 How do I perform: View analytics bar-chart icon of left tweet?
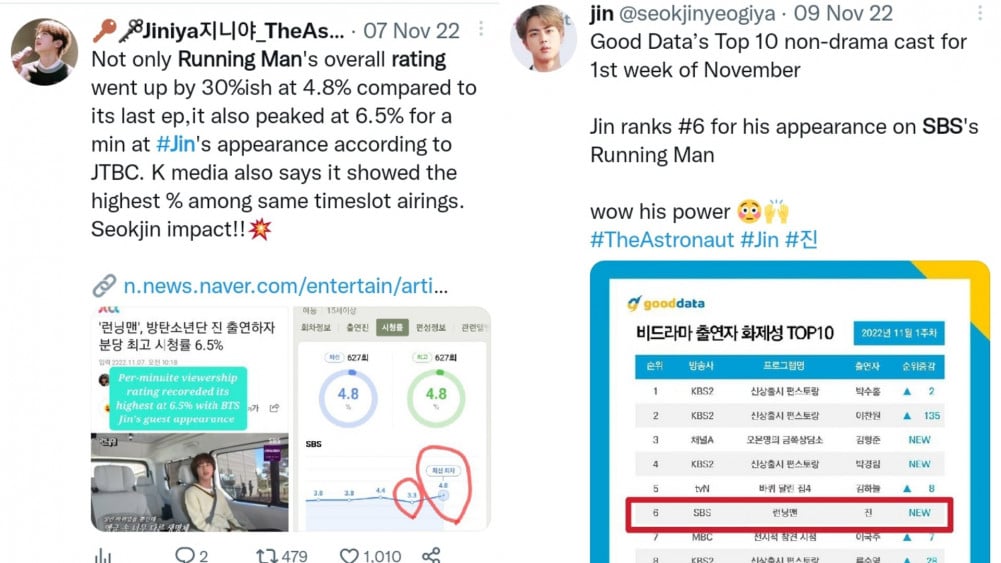tap(103, 555)
